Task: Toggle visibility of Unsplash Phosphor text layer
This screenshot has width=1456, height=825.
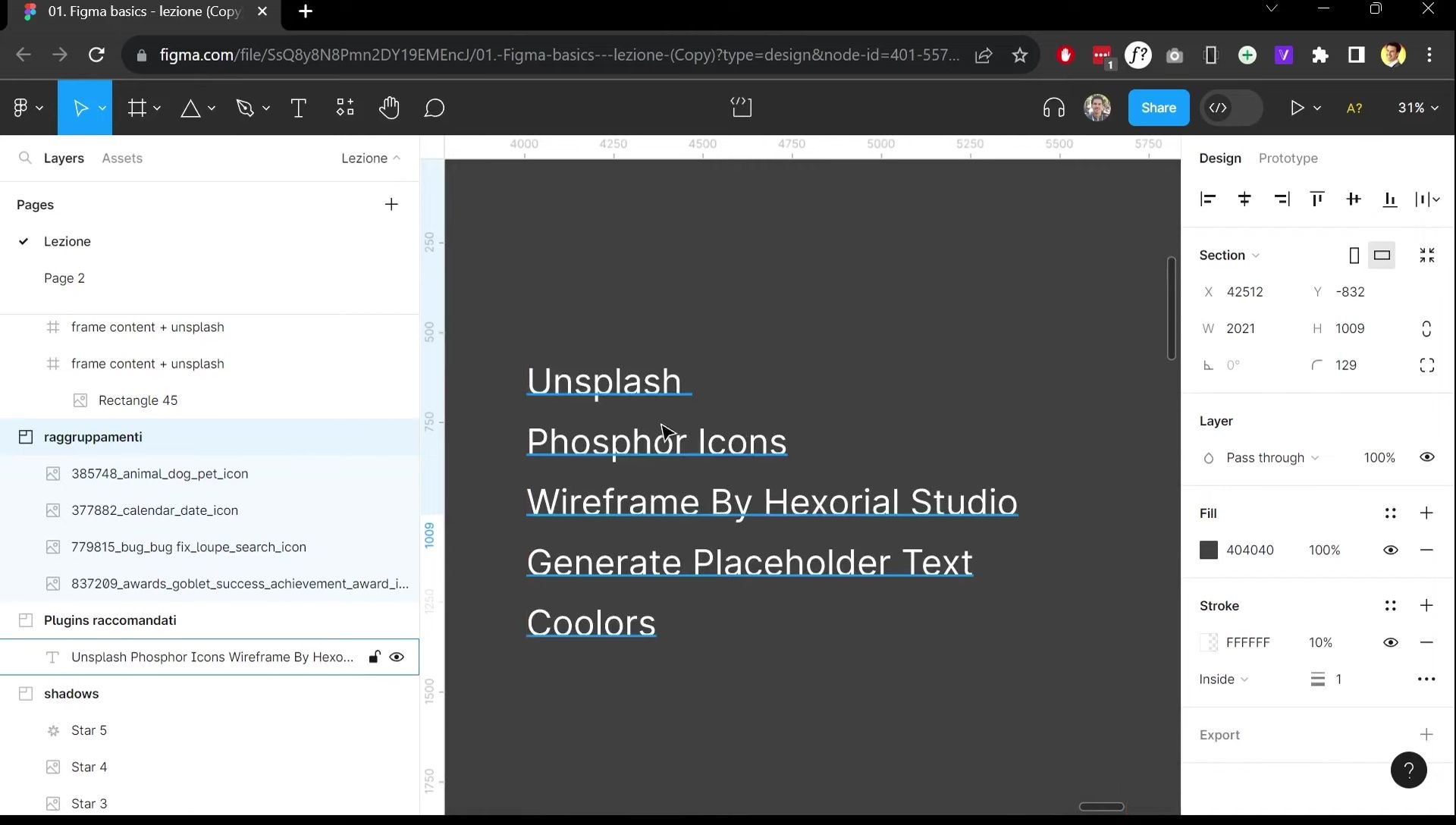Action: 397,657
